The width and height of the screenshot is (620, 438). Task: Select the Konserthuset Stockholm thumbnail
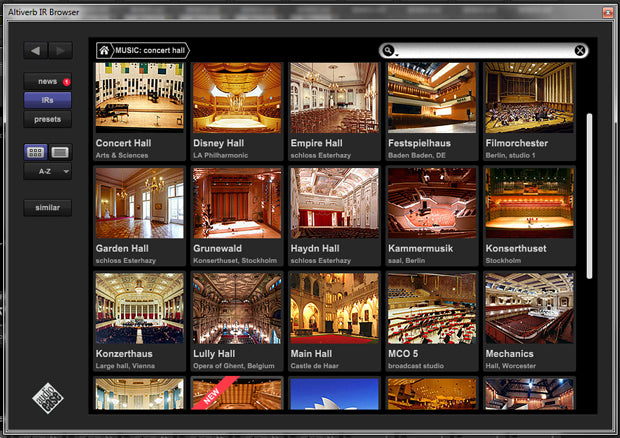[x=529, y=203]
